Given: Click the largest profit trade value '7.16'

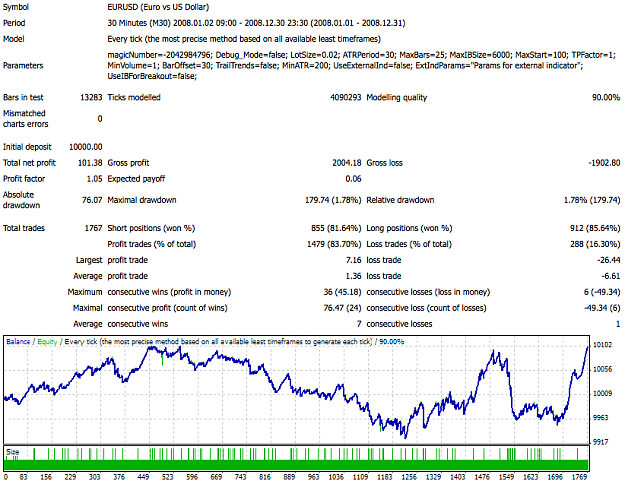Looking at the screenshot, I should 354,260.
